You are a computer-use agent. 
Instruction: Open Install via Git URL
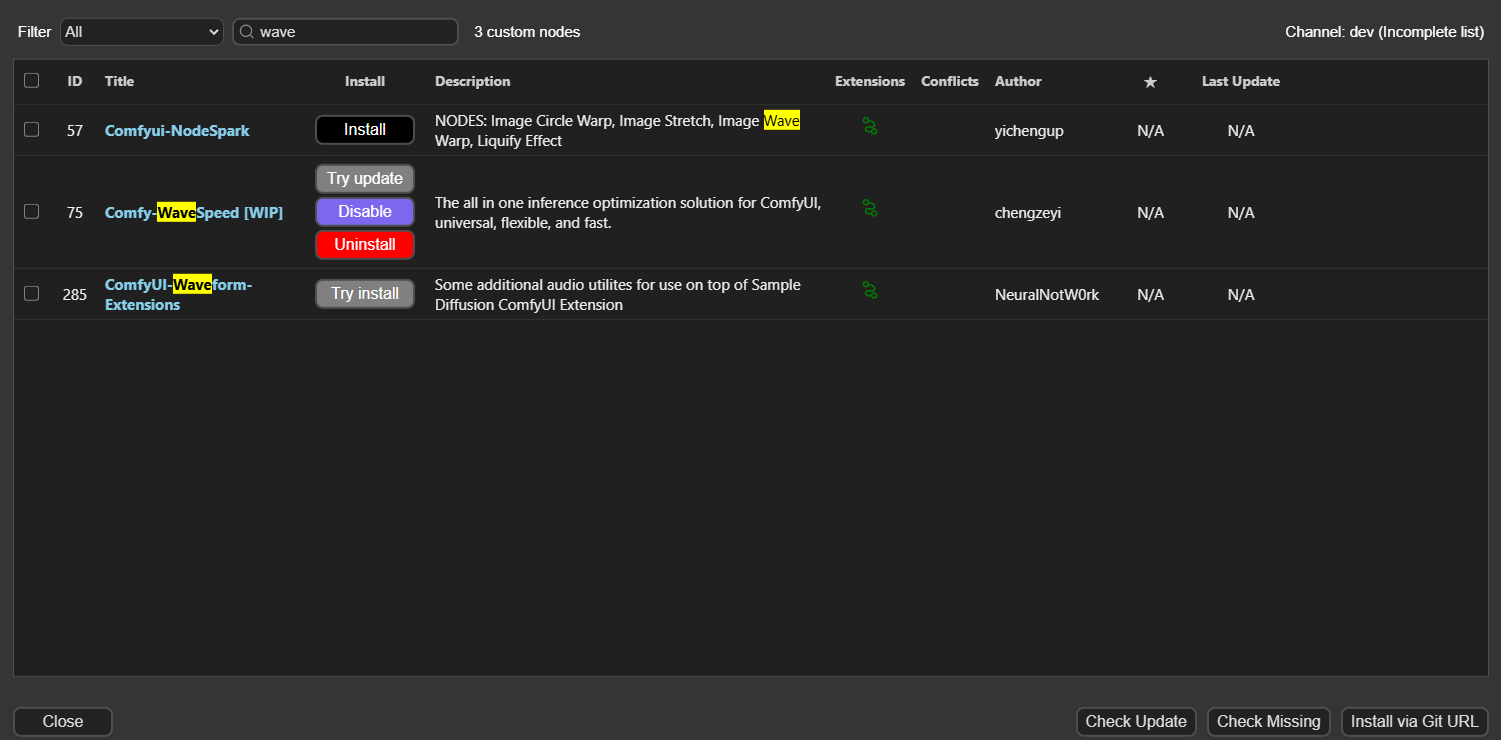coord(1415,722)
